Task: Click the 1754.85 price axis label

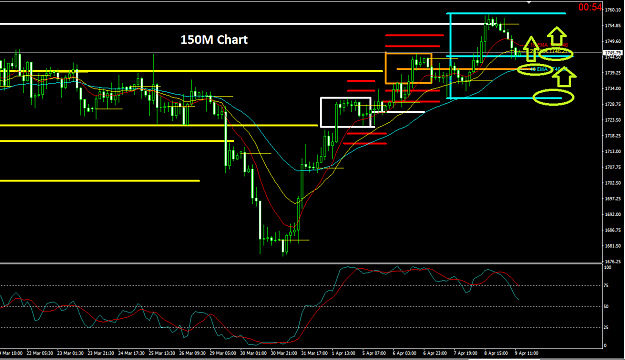Action: point(613,26)
